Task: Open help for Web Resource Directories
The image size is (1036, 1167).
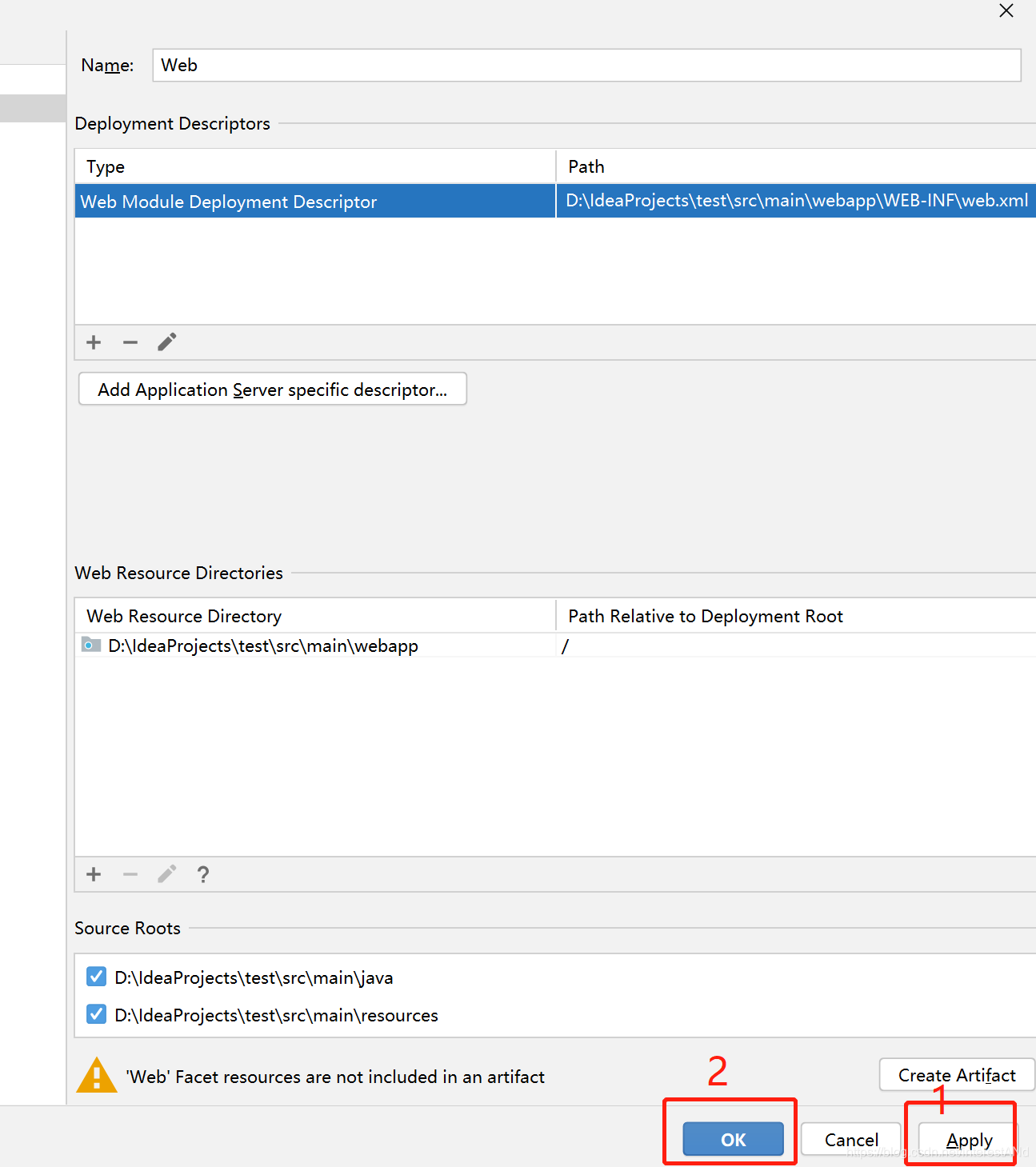Action: [x=203, y=874]
